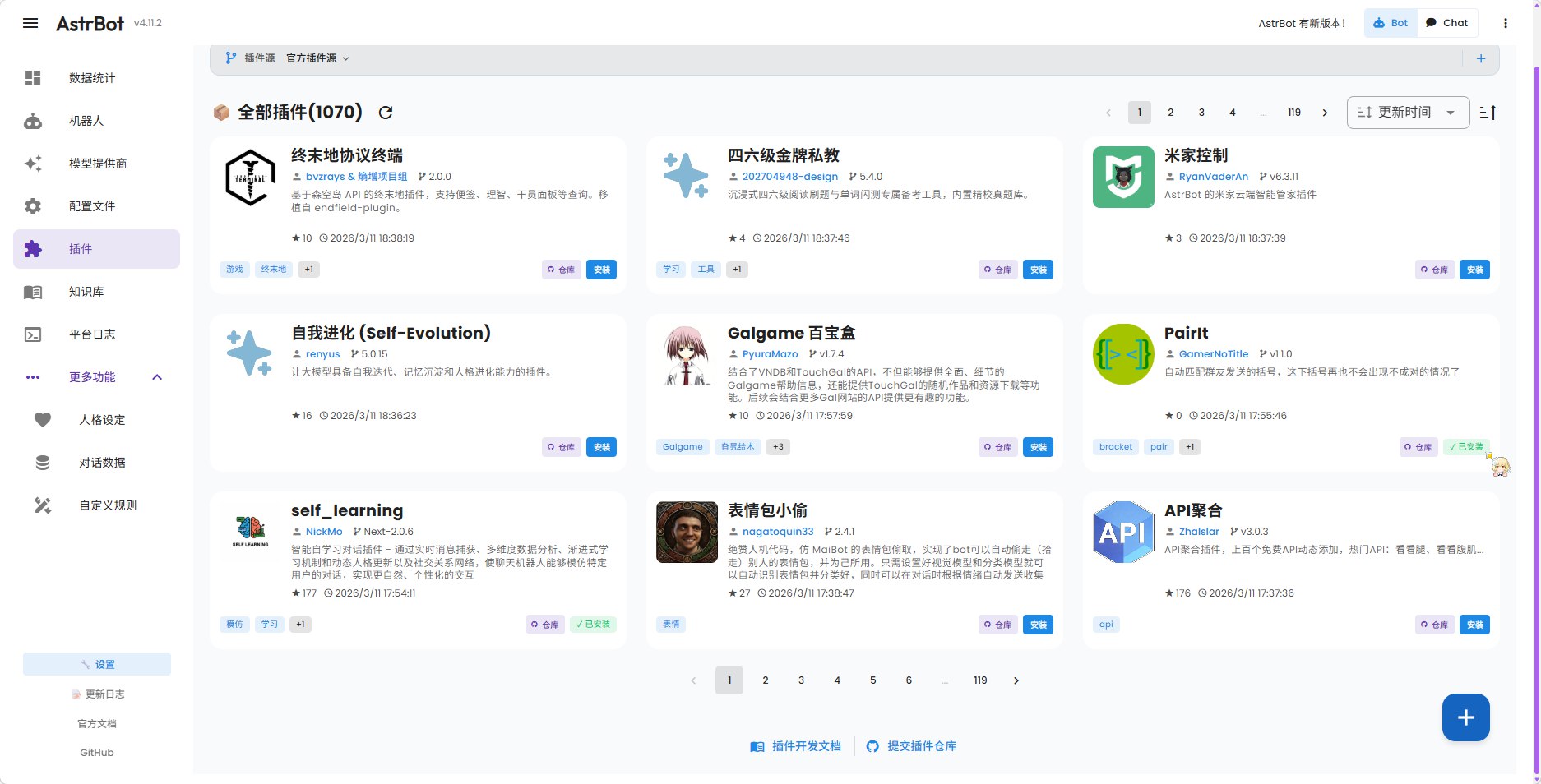
Task: Open 插件开发文档 link
Action: click(x=796, y=746)
